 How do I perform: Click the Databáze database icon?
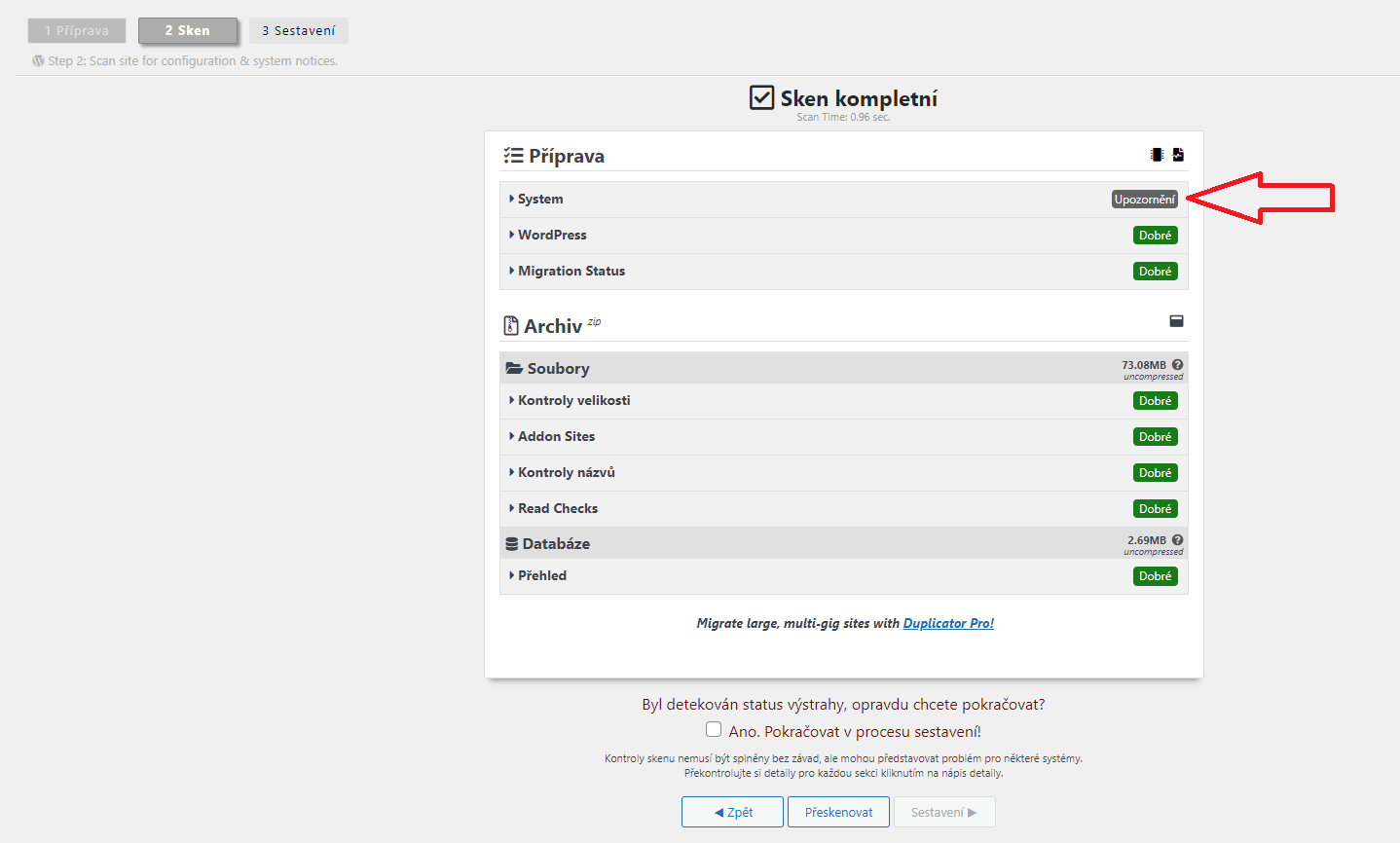click(x=512, y=544)
